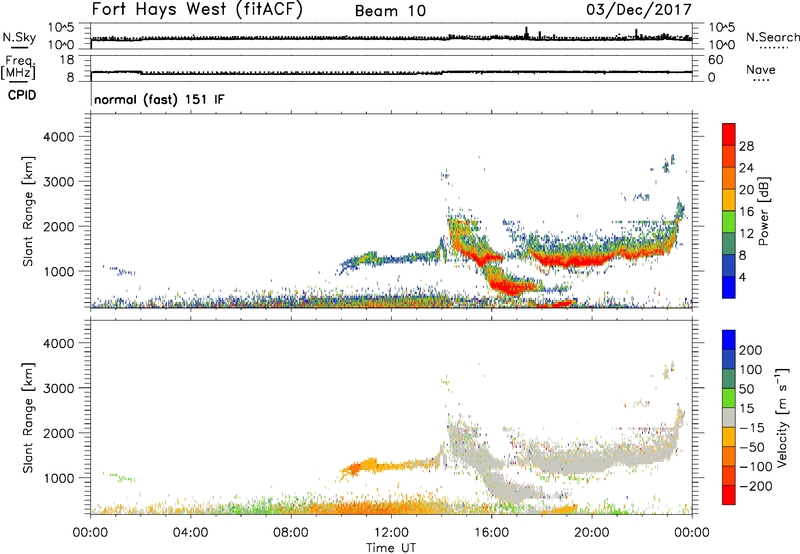
Task: Click the 'CPID' label
Action: (22, 95)
